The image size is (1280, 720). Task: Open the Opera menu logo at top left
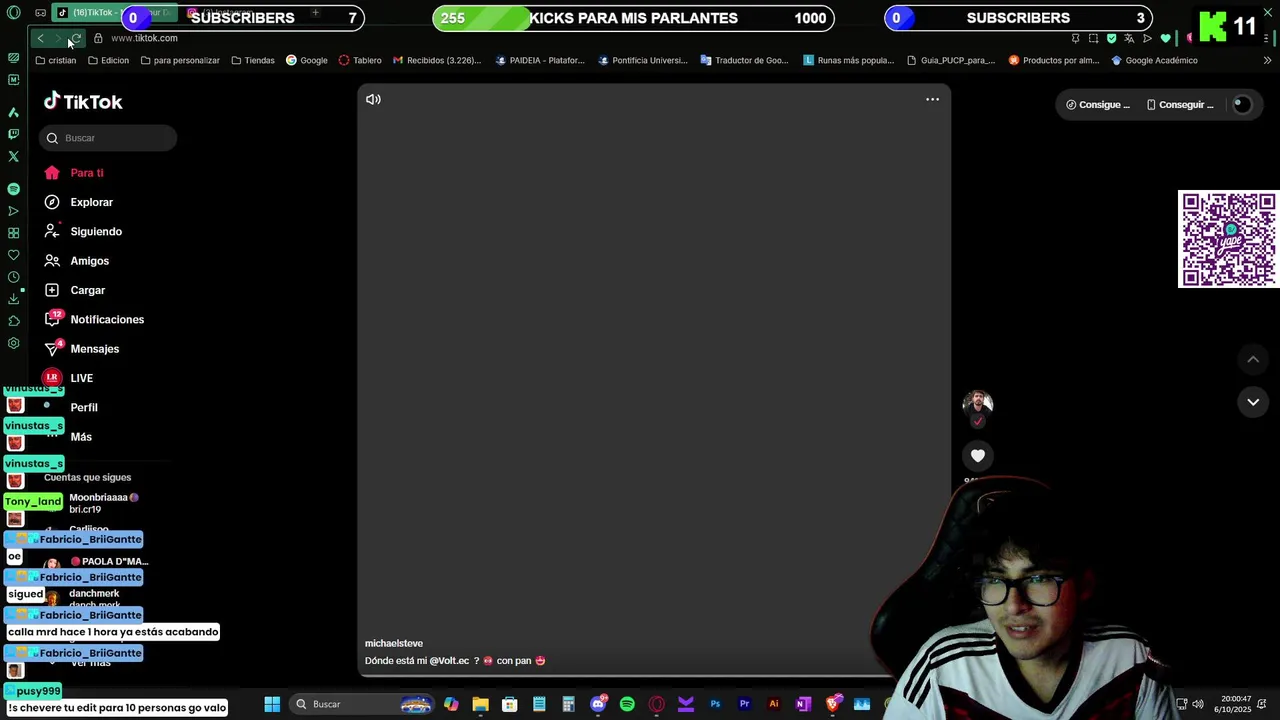click(14, 12)
